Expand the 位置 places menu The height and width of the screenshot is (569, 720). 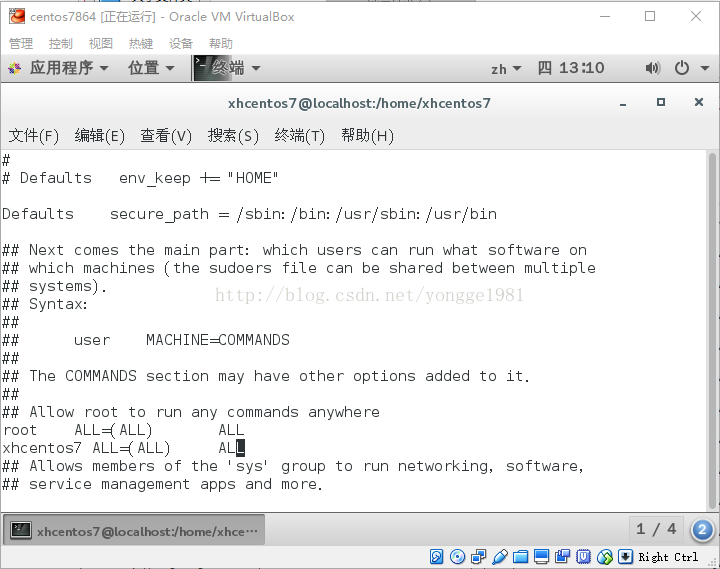click(x=151, y=68)
